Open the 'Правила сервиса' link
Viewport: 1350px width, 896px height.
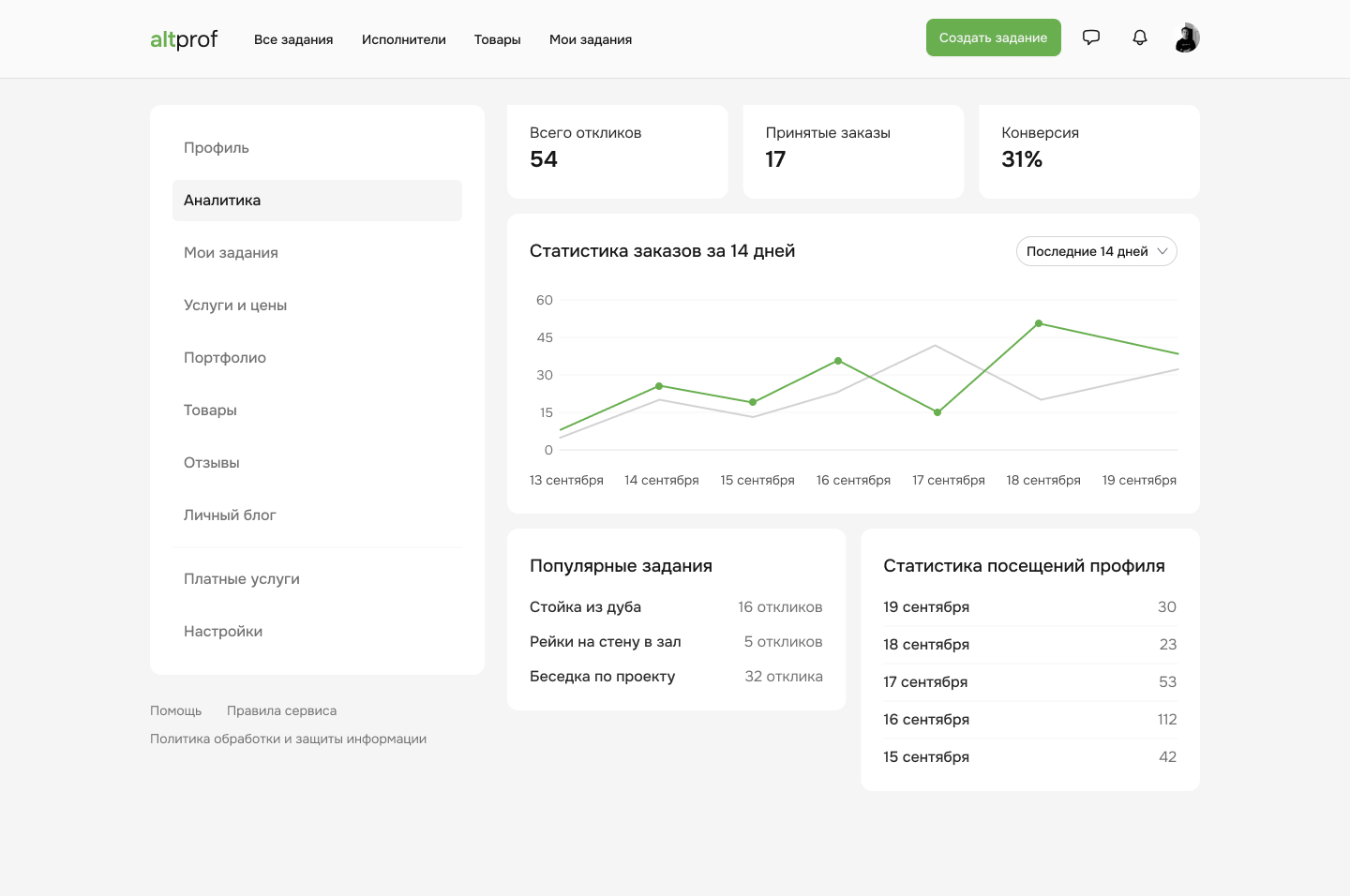[x=281, y=710]
